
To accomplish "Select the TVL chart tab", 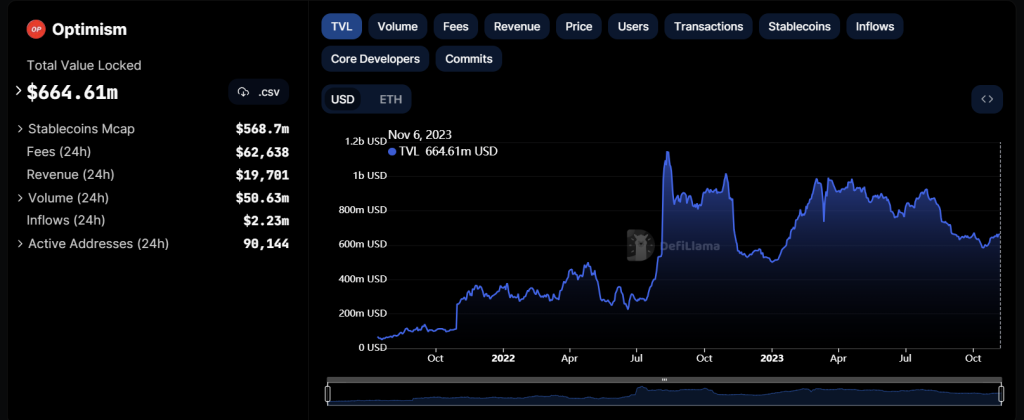I will click(x=342, y=27).
